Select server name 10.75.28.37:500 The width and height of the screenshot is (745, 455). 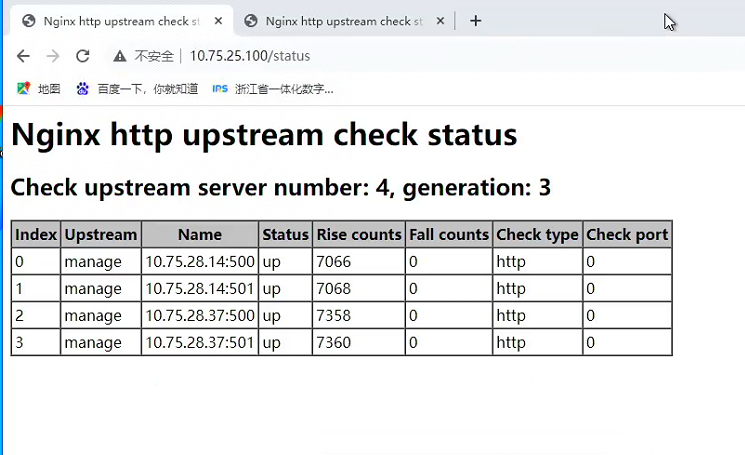pyautogui.click(x=200, y=315)
